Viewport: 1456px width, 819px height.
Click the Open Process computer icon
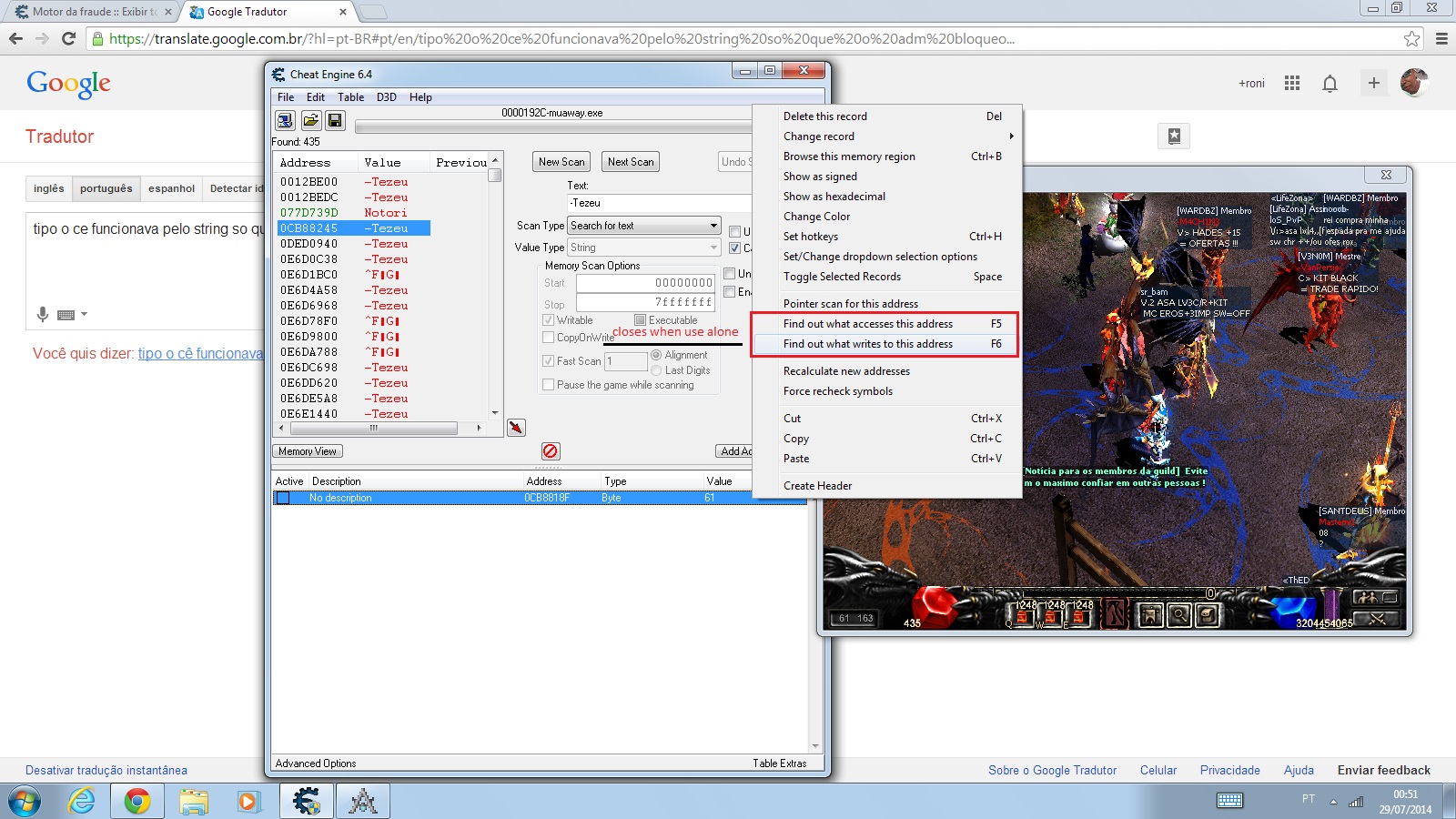point(285,121)
